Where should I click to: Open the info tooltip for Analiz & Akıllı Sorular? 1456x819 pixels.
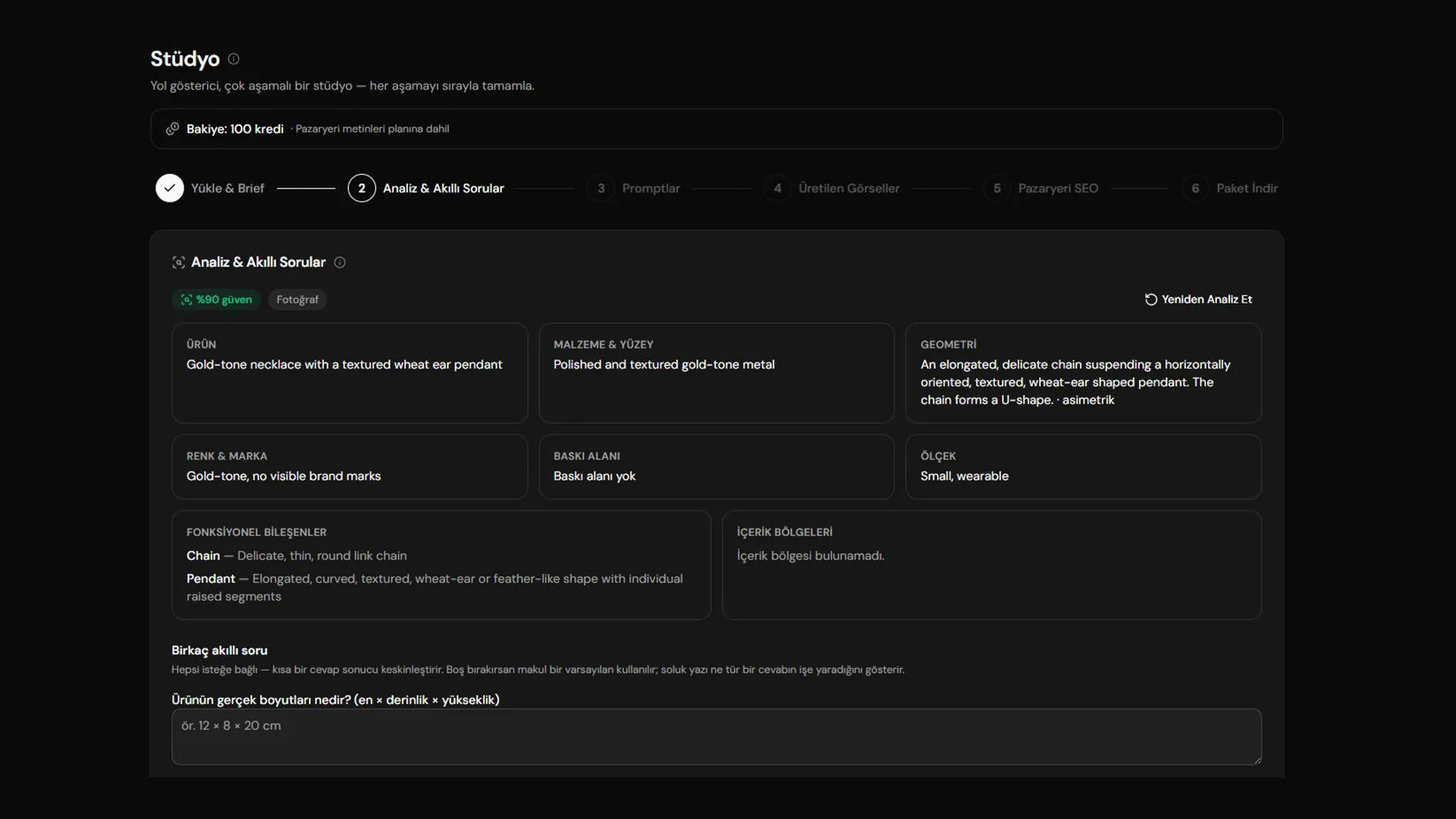340,262
